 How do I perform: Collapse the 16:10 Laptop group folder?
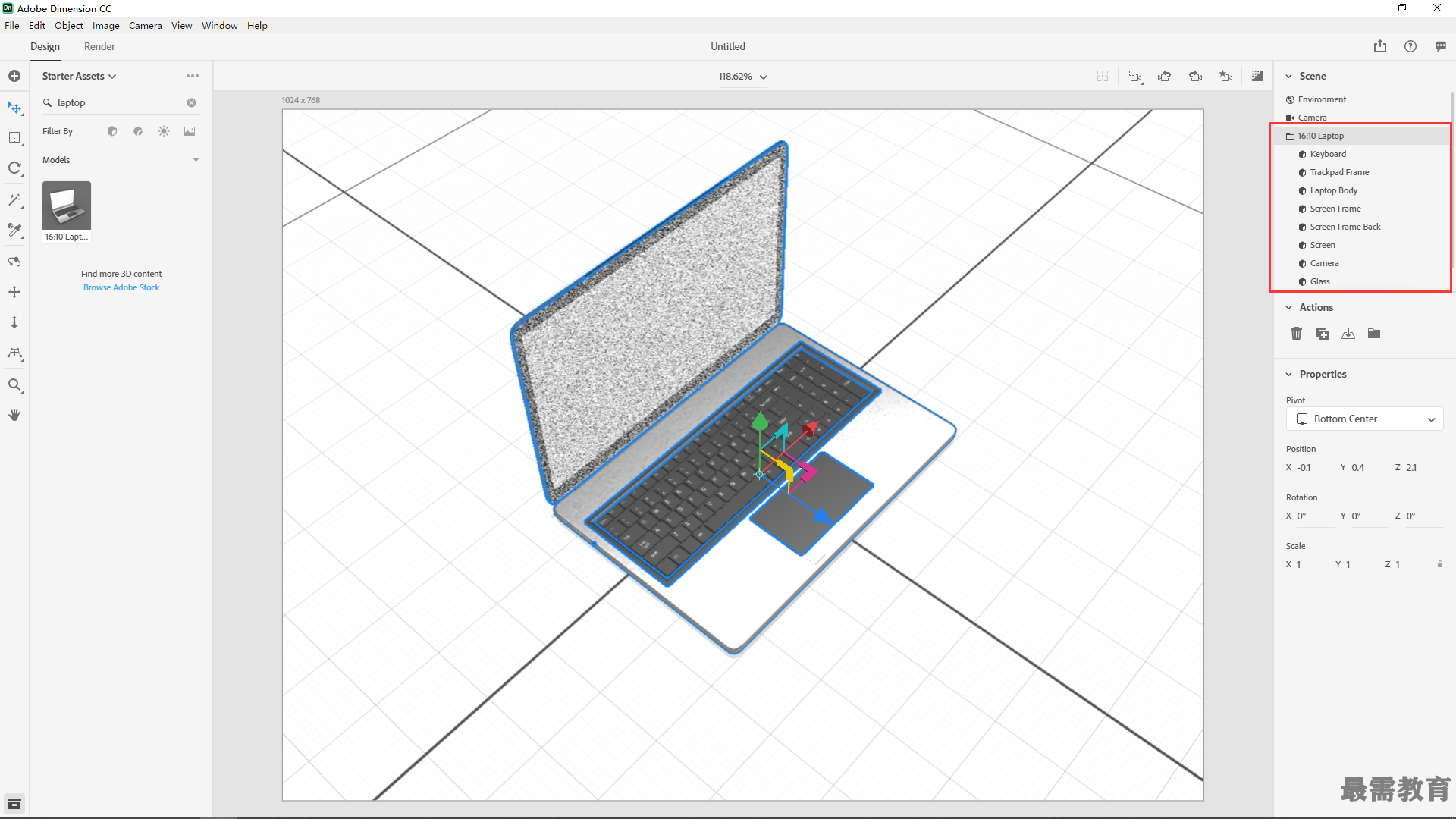click(x=1290, y=136)
